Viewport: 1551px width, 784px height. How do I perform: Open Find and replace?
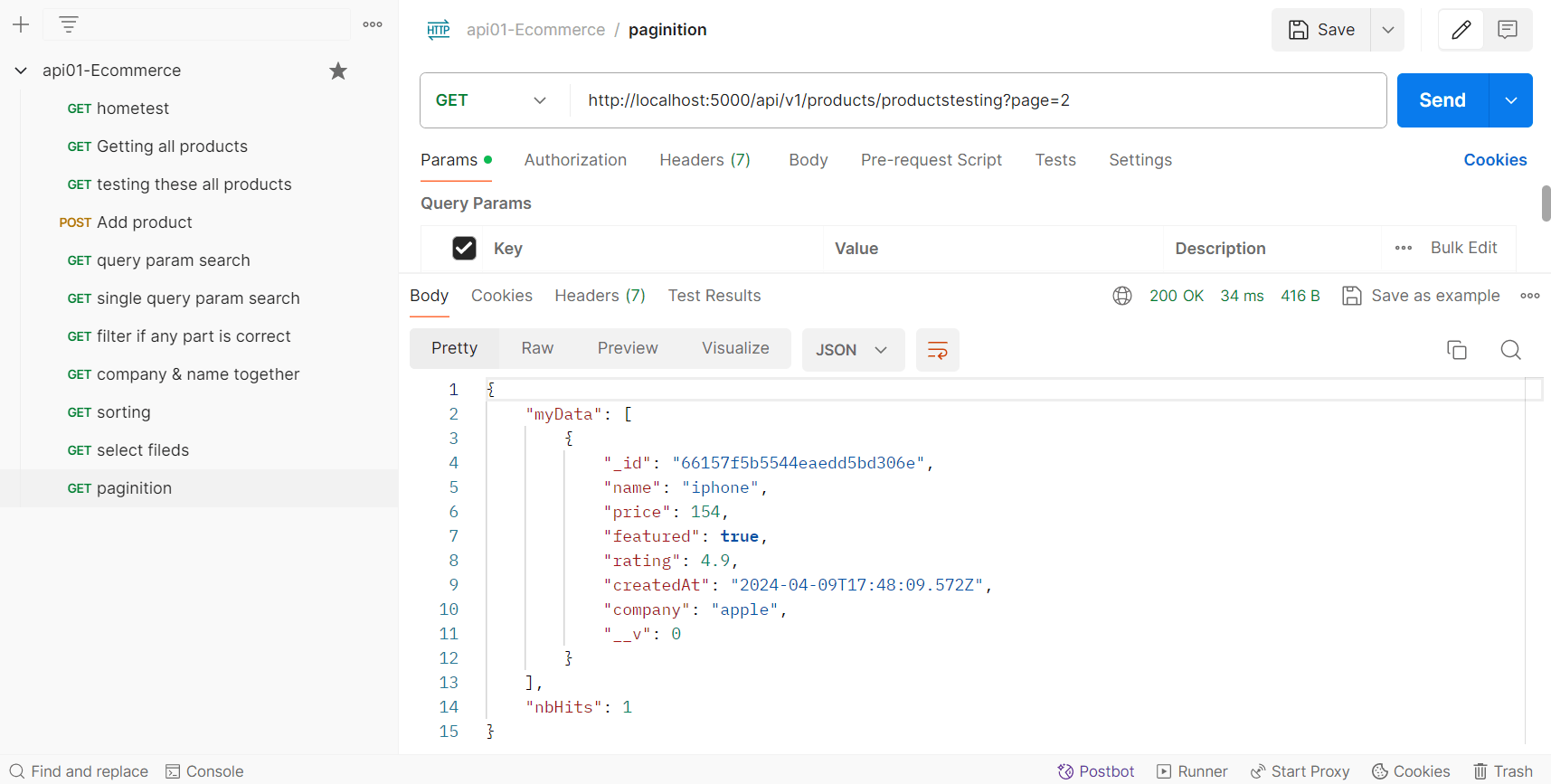(x=79, y=771)
